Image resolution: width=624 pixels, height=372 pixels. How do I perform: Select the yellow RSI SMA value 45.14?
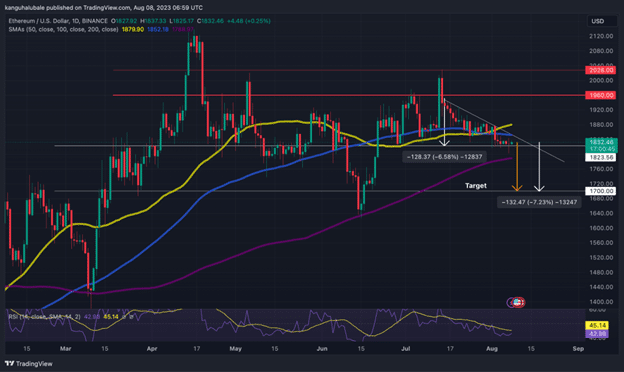111,317
